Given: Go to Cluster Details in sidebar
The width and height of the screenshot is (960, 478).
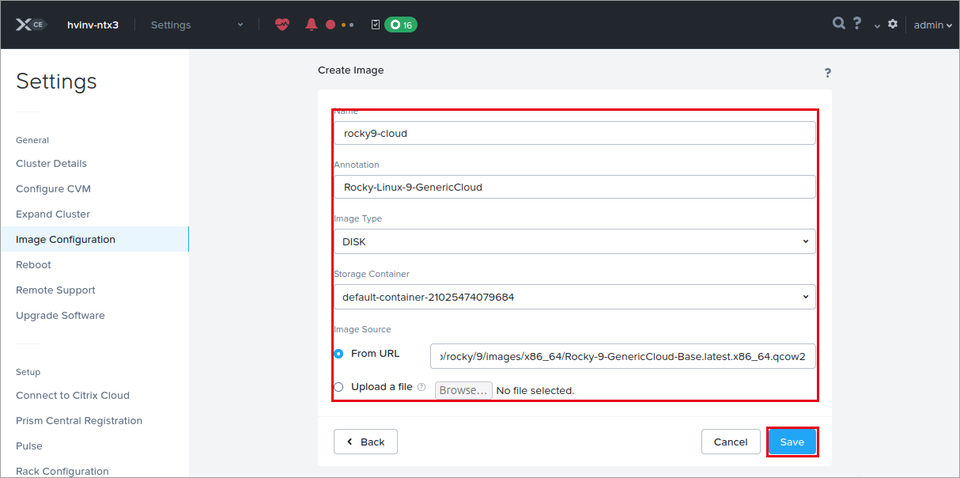Looking at the screenshot, I should [x=51, y=163].
